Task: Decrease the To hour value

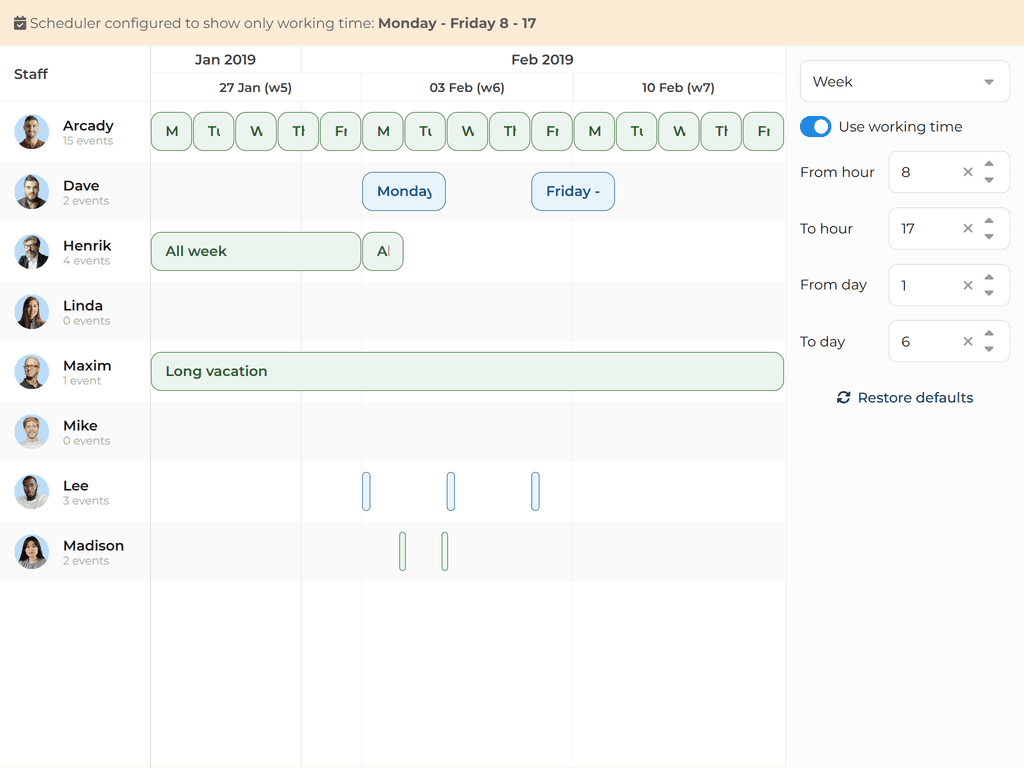Action: click(989, 237)
